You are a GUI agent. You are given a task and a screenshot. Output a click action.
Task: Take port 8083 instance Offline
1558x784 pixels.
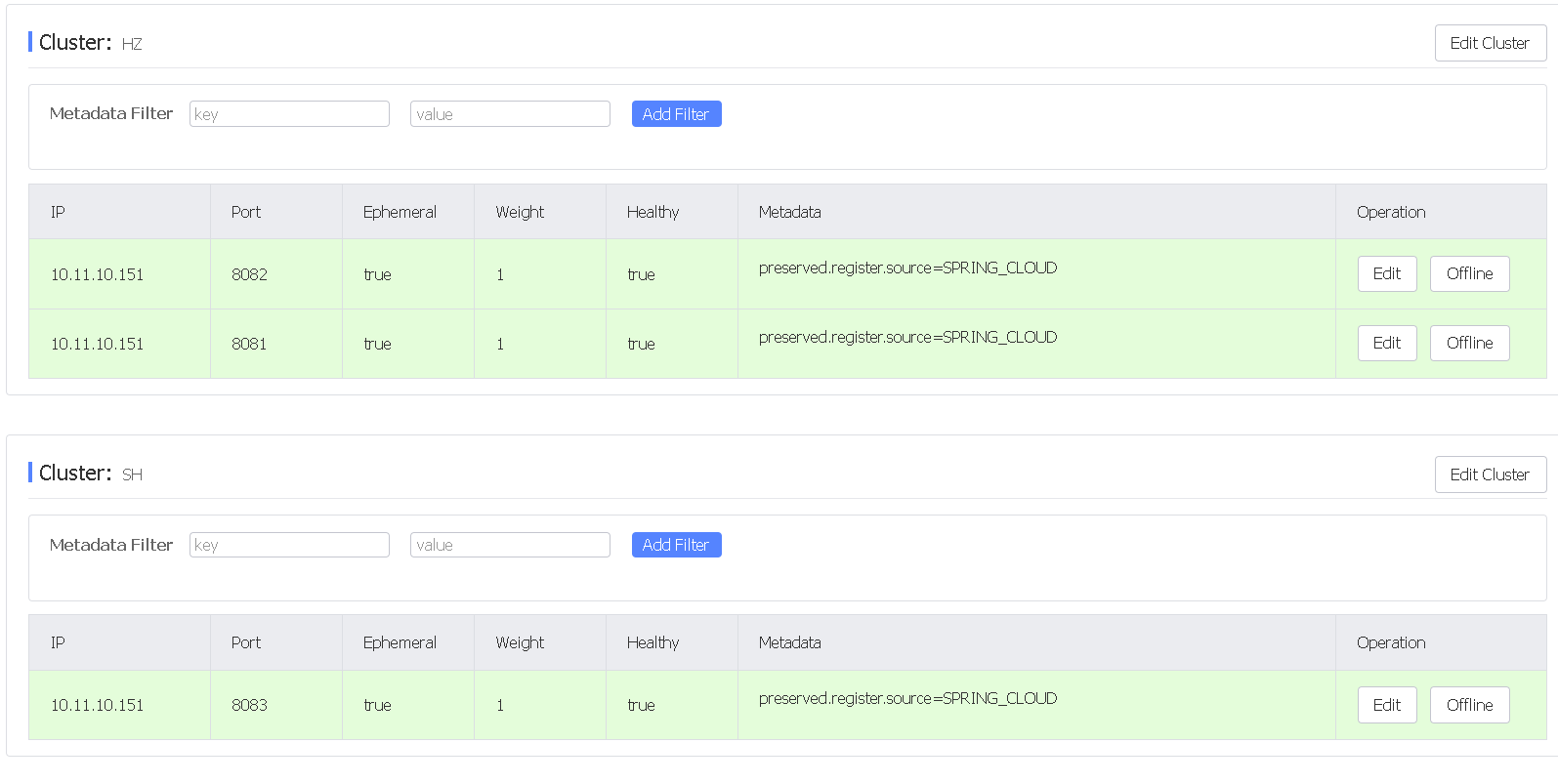click(x=1469, y=705)
